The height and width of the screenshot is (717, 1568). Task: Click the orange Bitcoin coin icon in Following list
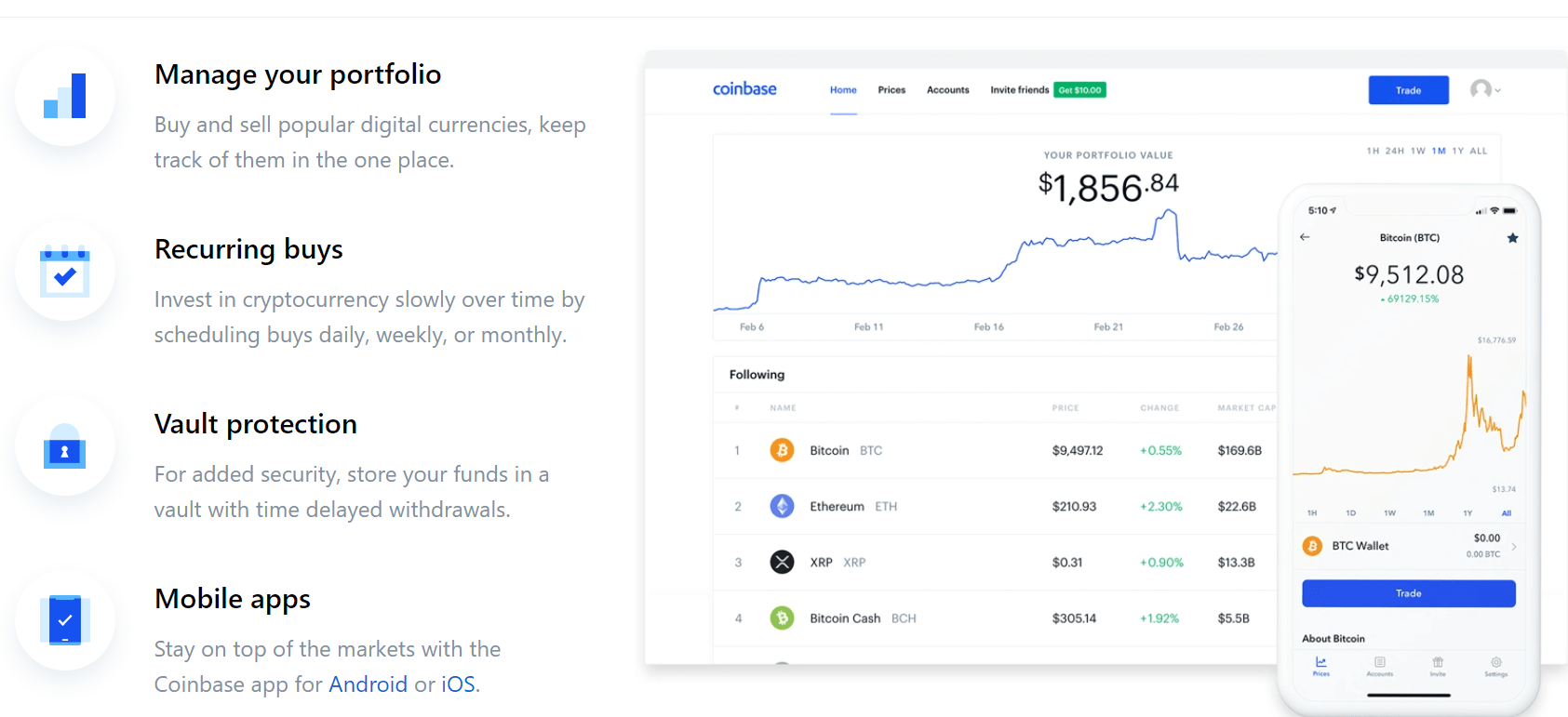click(782, 450)
